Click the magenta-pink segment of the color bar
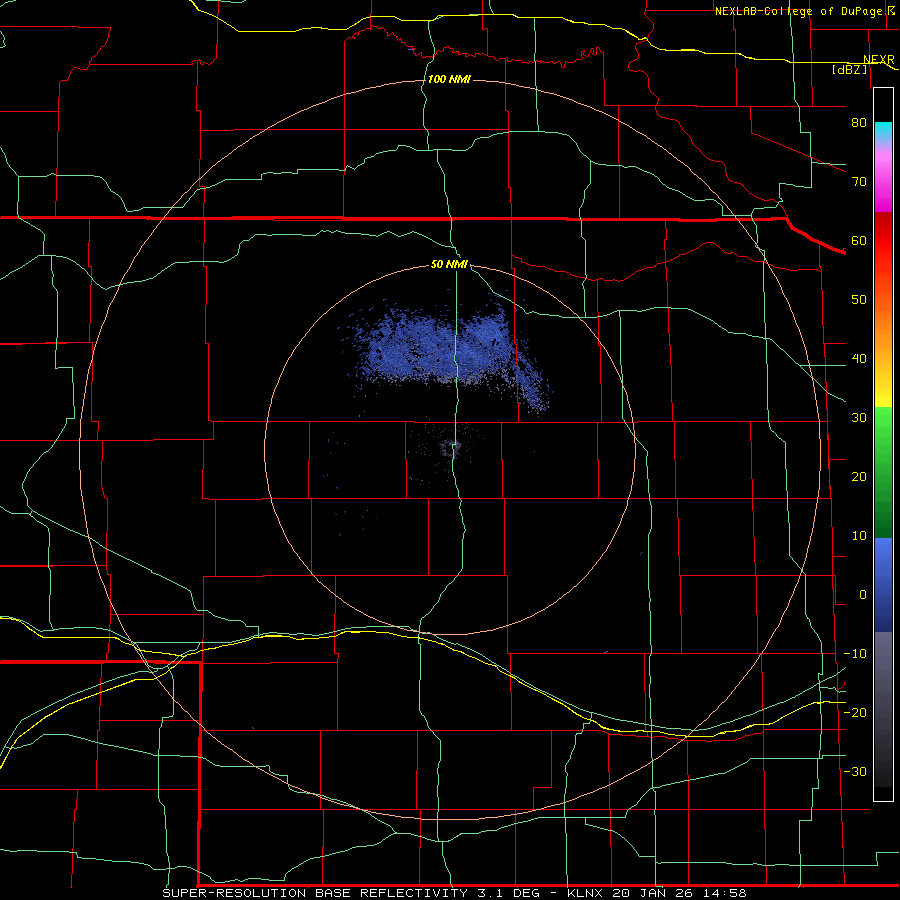This screenshot has width=900, height=900. coord(883,181)
